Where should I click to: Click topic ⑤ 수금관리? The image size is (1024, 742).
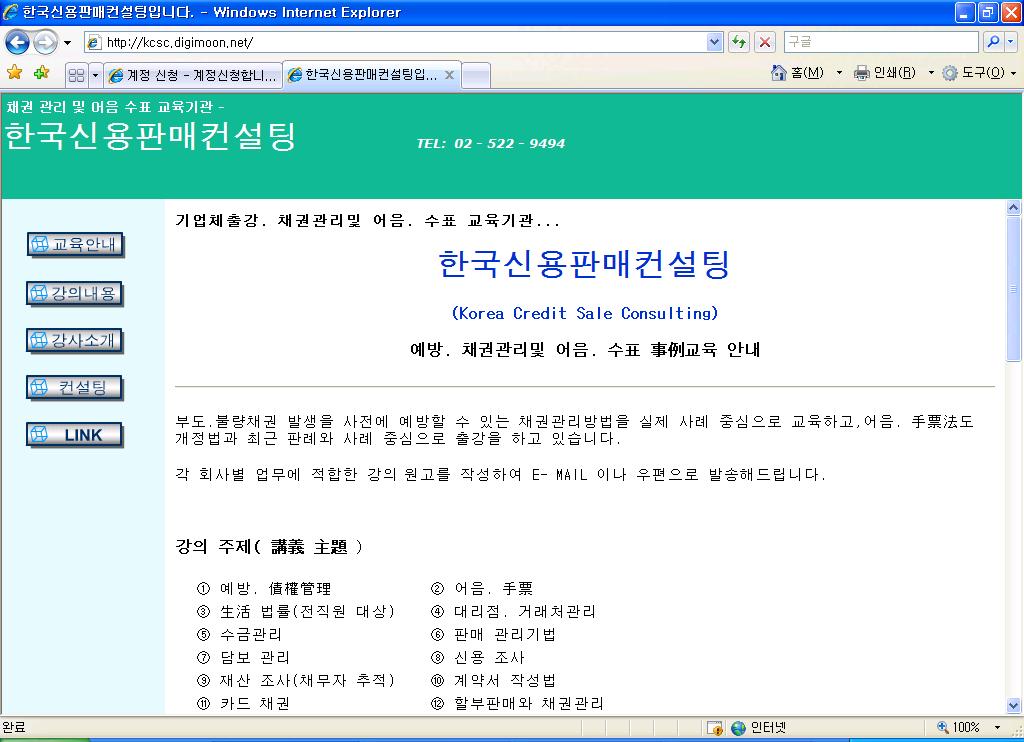click(239, 634)
